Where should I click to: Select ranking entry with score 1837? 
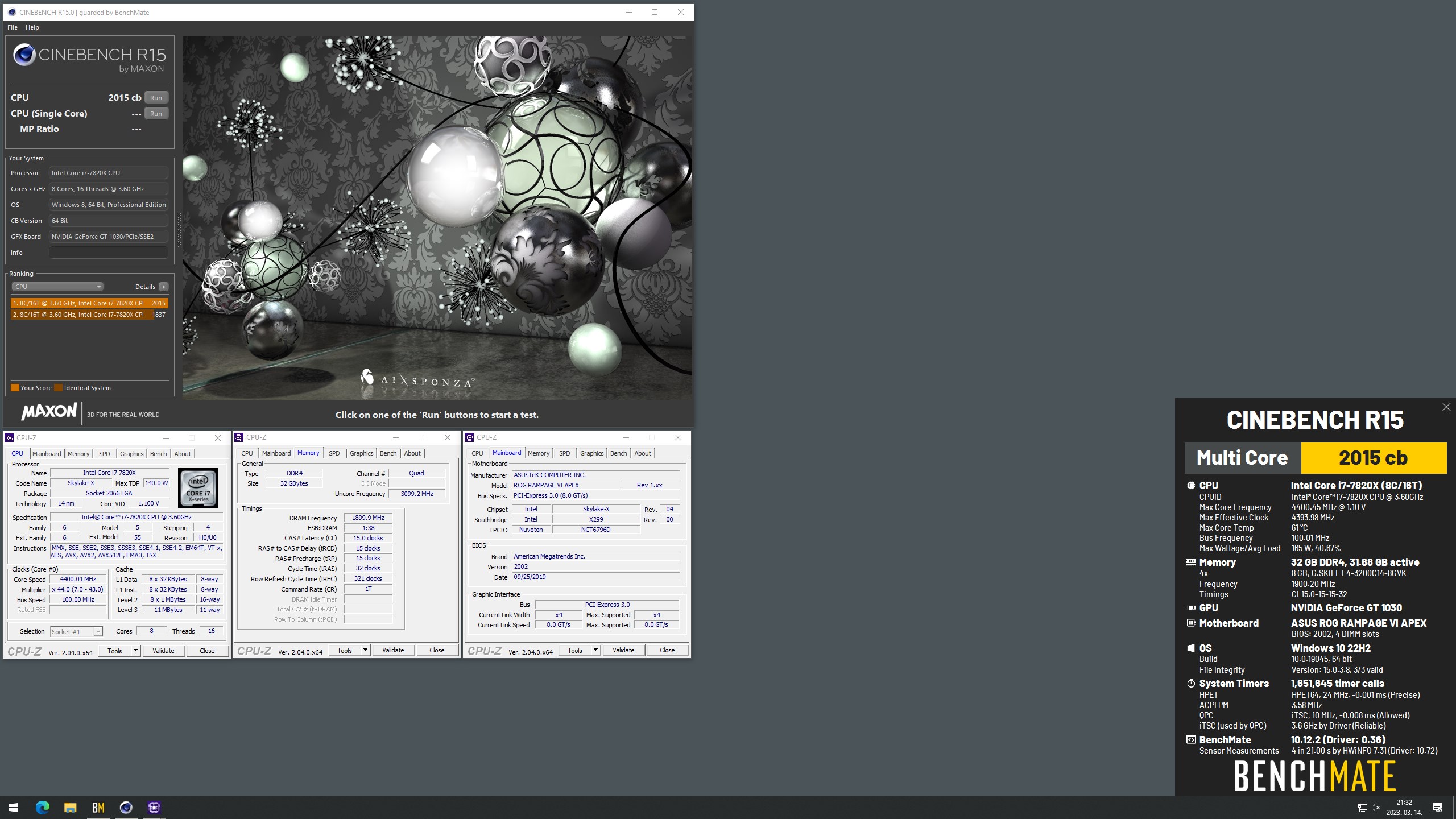(x=89, y=315)
